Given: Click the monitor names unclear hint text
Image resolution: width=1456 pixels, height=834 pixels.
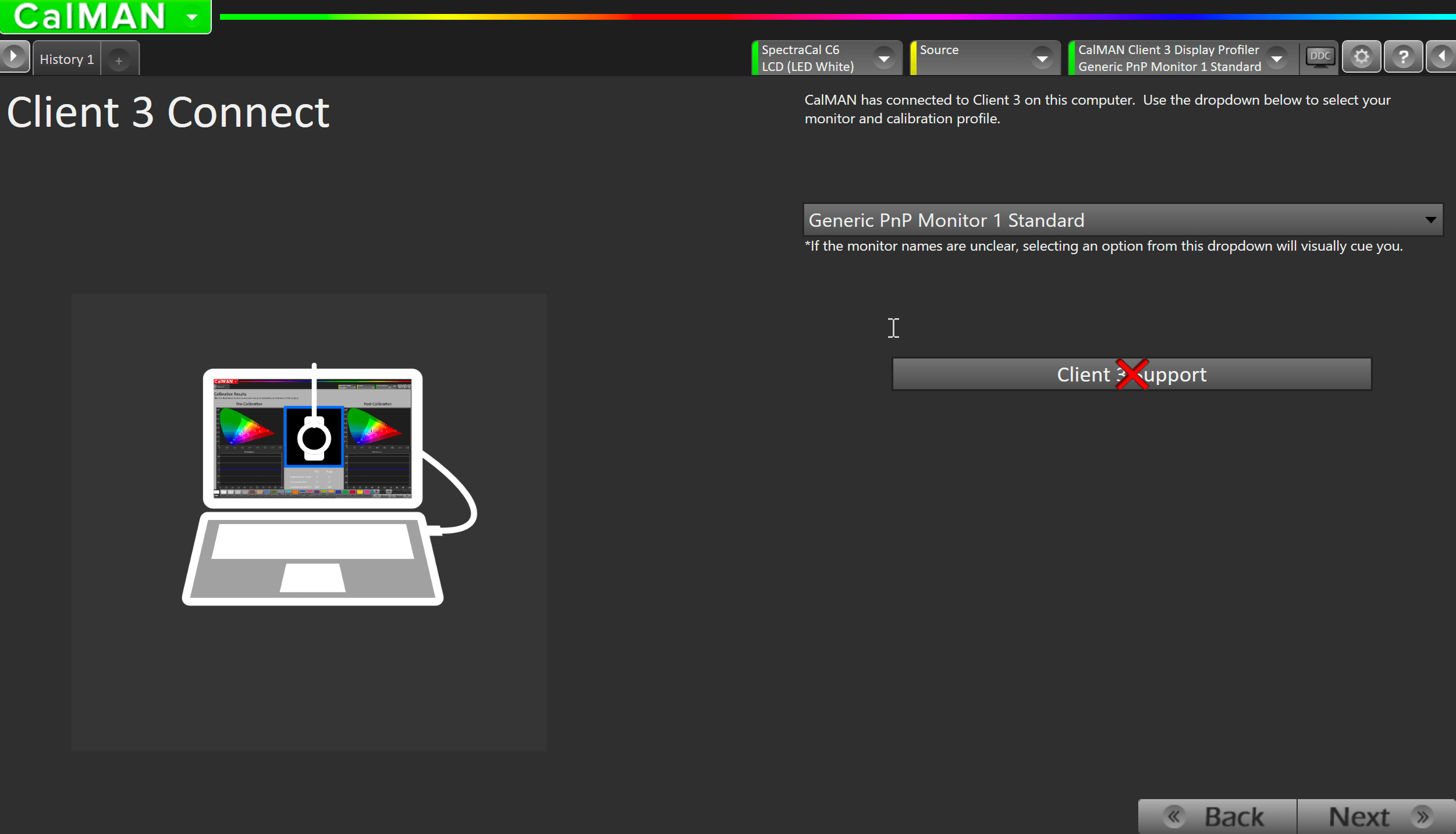Looking at the screenshot, I should click(x=1103, y=246).
